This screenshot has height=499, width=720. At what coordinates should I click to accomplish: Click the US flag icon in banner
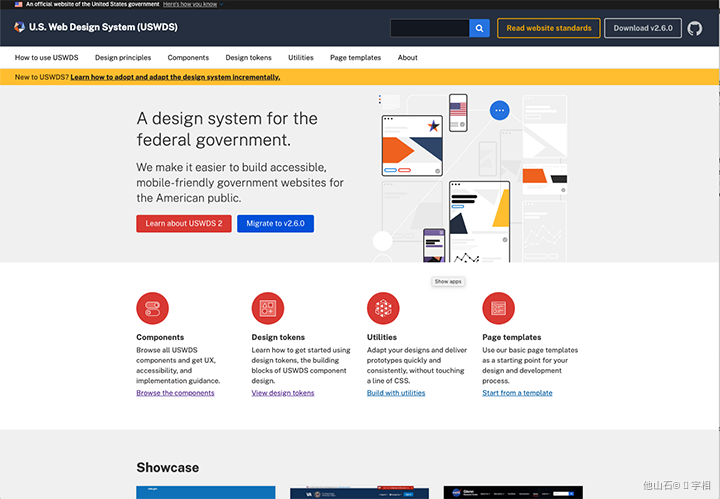point(18,4)
